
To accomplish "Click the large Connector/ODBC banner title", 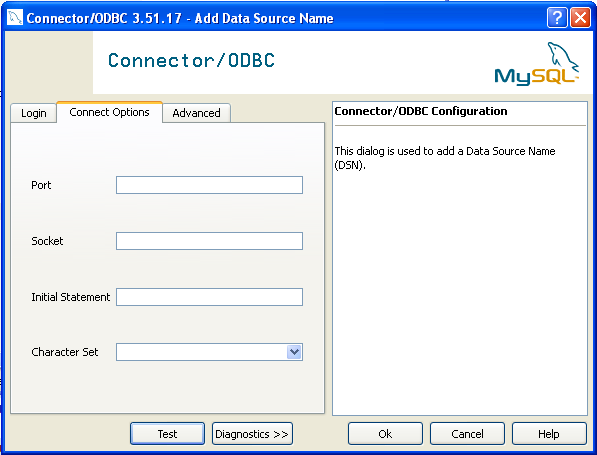I will pyautogui.click(x=191, y=60).
